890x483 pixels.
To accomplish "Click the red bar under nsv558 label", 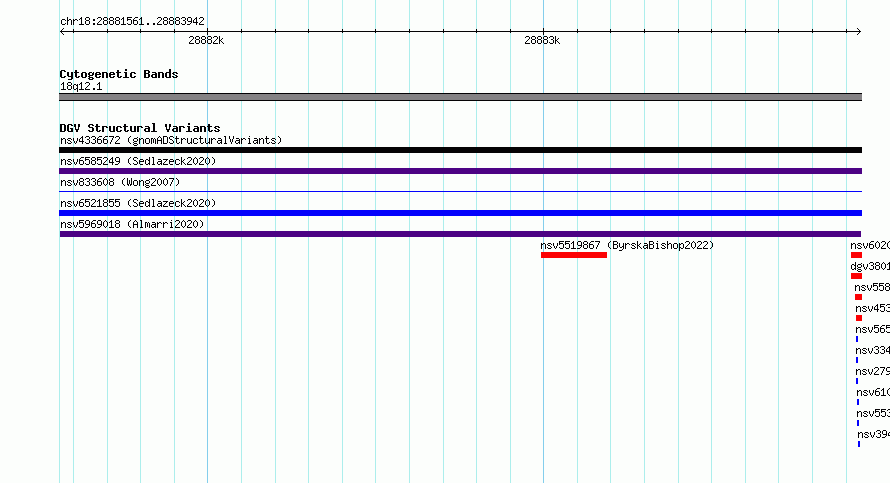I will point(858,297).
